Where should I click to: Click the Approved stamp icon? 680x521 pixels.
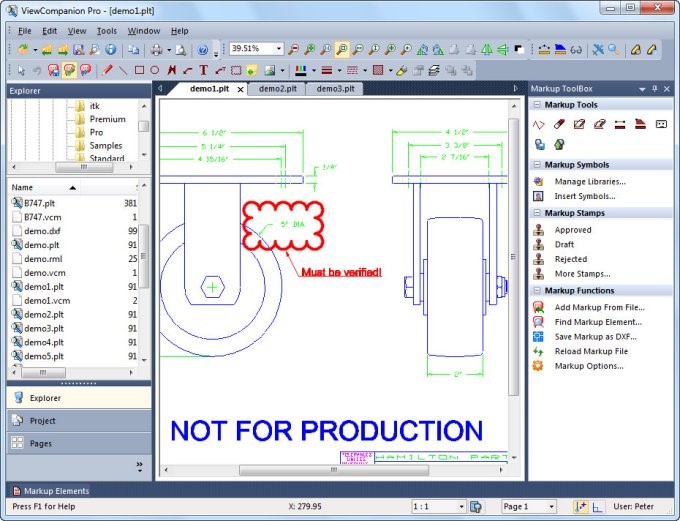[539, 230]
